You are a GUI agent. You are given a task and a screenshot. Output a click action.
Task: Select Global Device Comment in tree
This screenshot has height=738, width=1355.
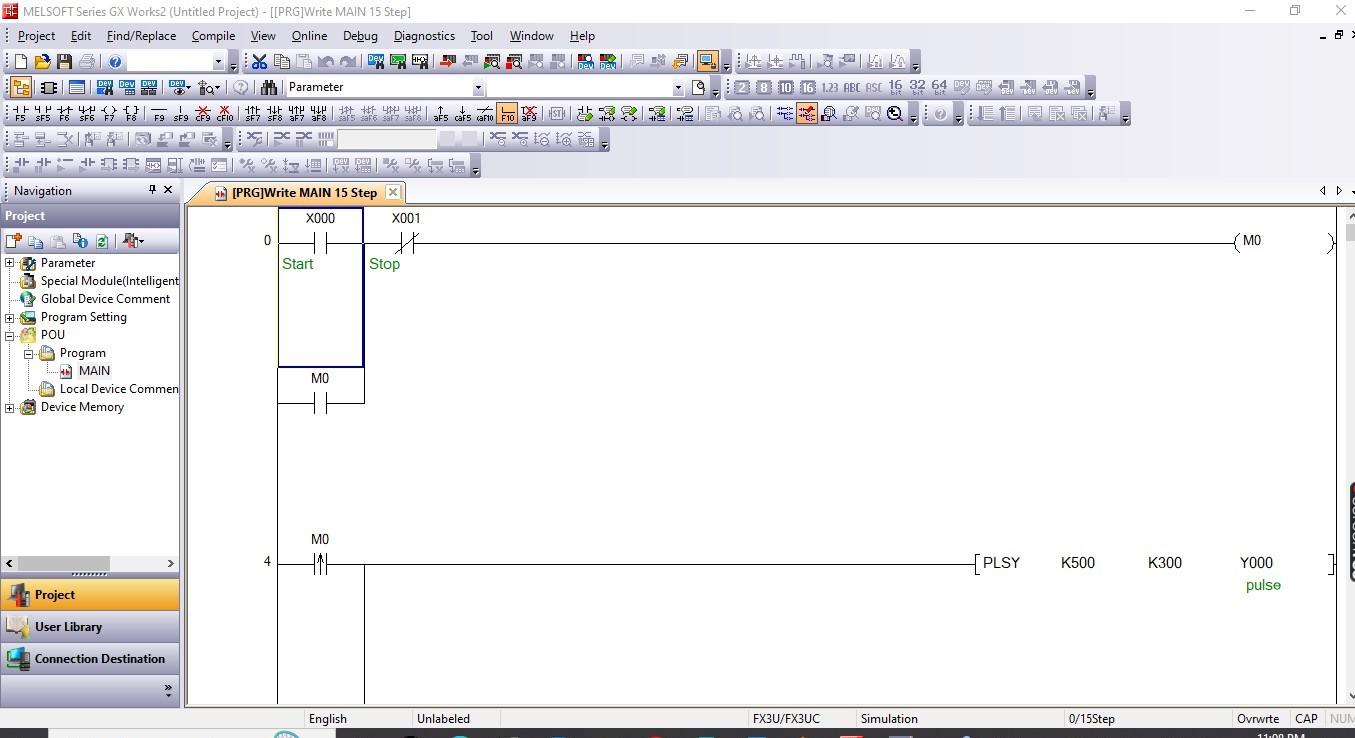105,299
